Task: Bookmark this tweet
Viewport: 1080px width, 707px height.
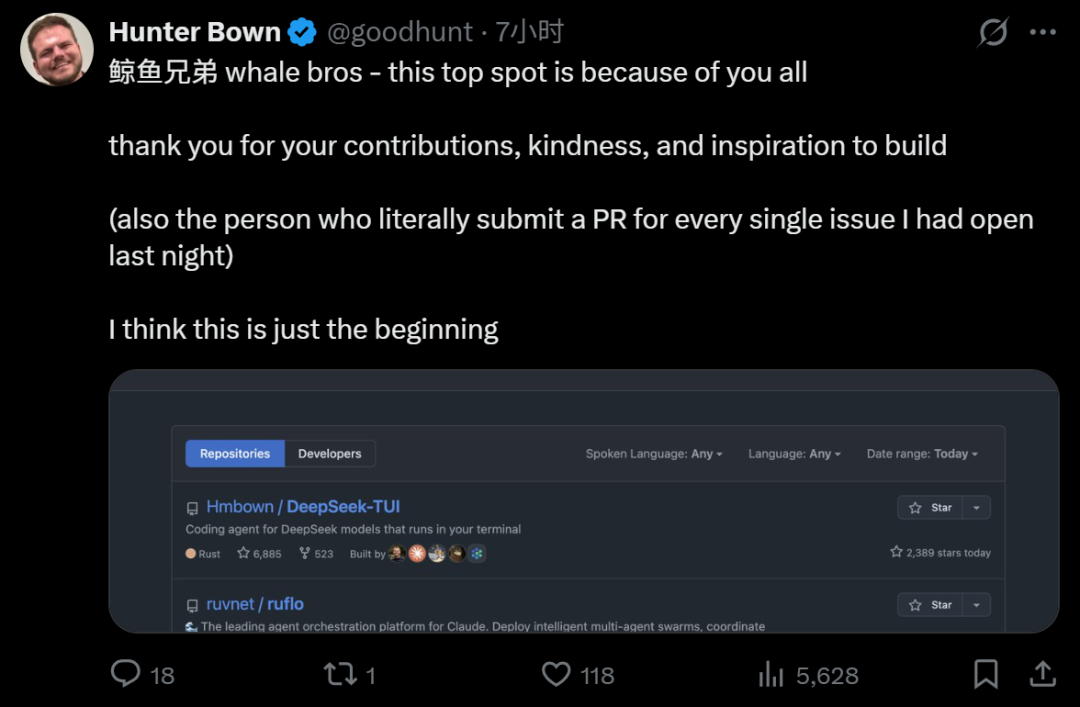Action: coord(986,674)
